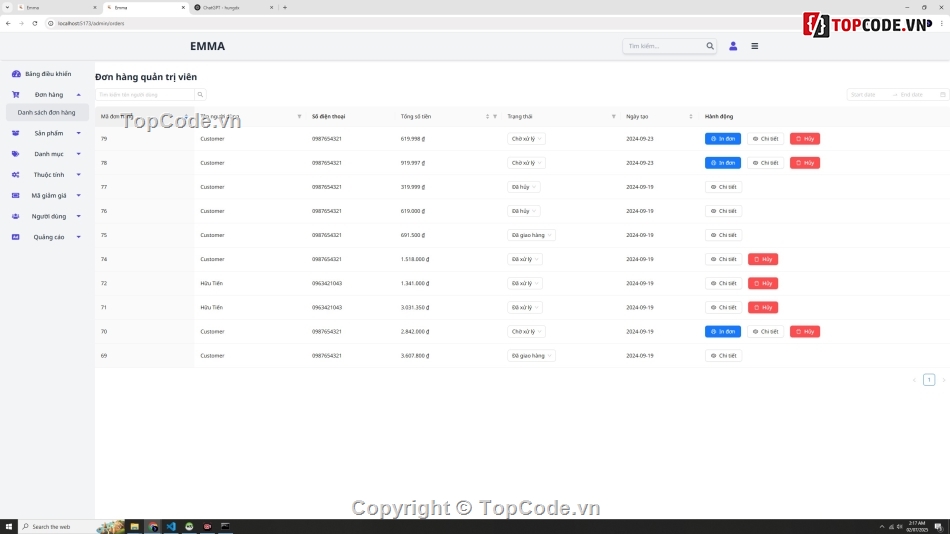Image resolution: width=950 pixels, height=534 pixels.
Task: Click the Bảng điều khiển dashboard icon
Action: (16, 74)
